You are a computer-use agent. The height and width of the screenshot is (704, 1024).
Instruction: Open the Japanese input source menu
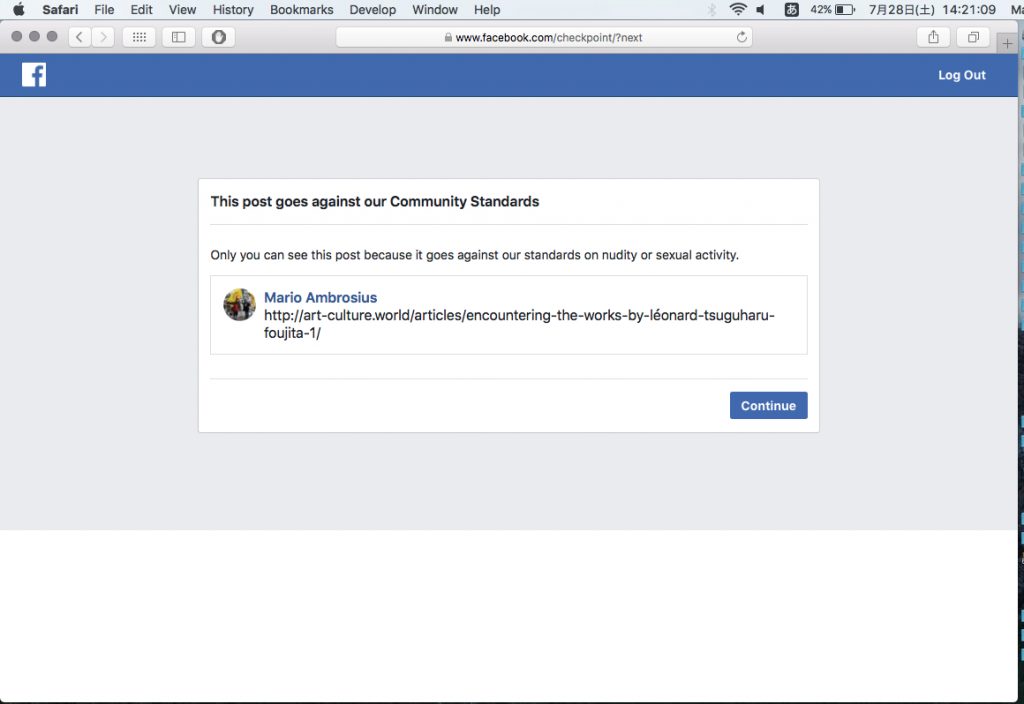pyautogui.click(x=792, y=9)
